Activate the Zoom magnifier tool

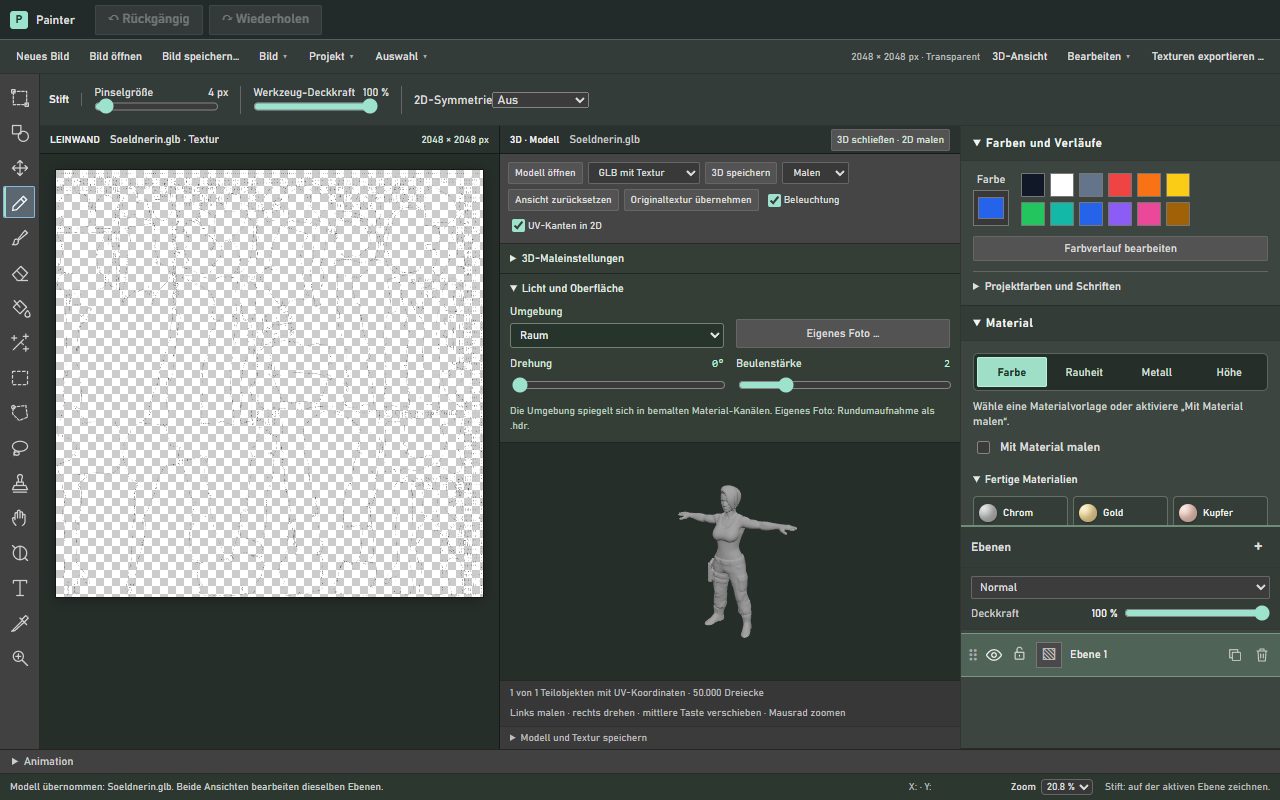pyautogui.click(x=20, y=658)
